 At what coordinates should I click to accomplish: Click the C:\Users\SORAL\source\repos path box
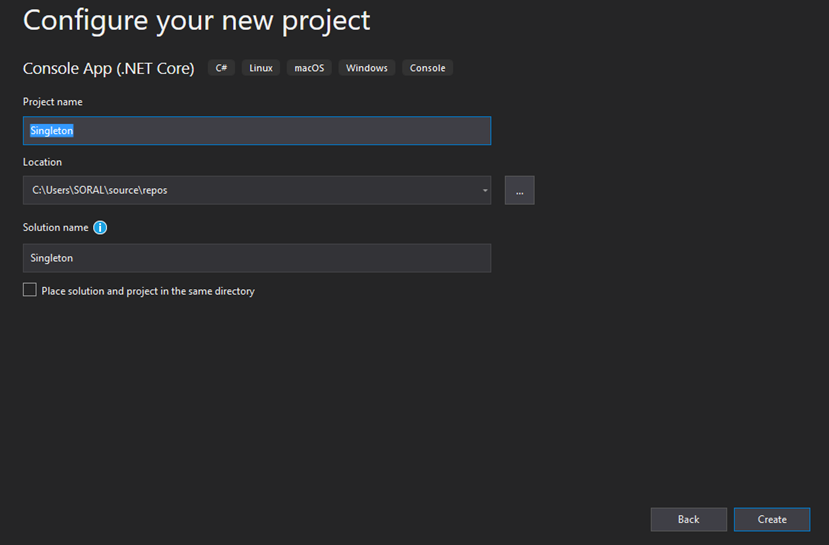tap(257, 190)
